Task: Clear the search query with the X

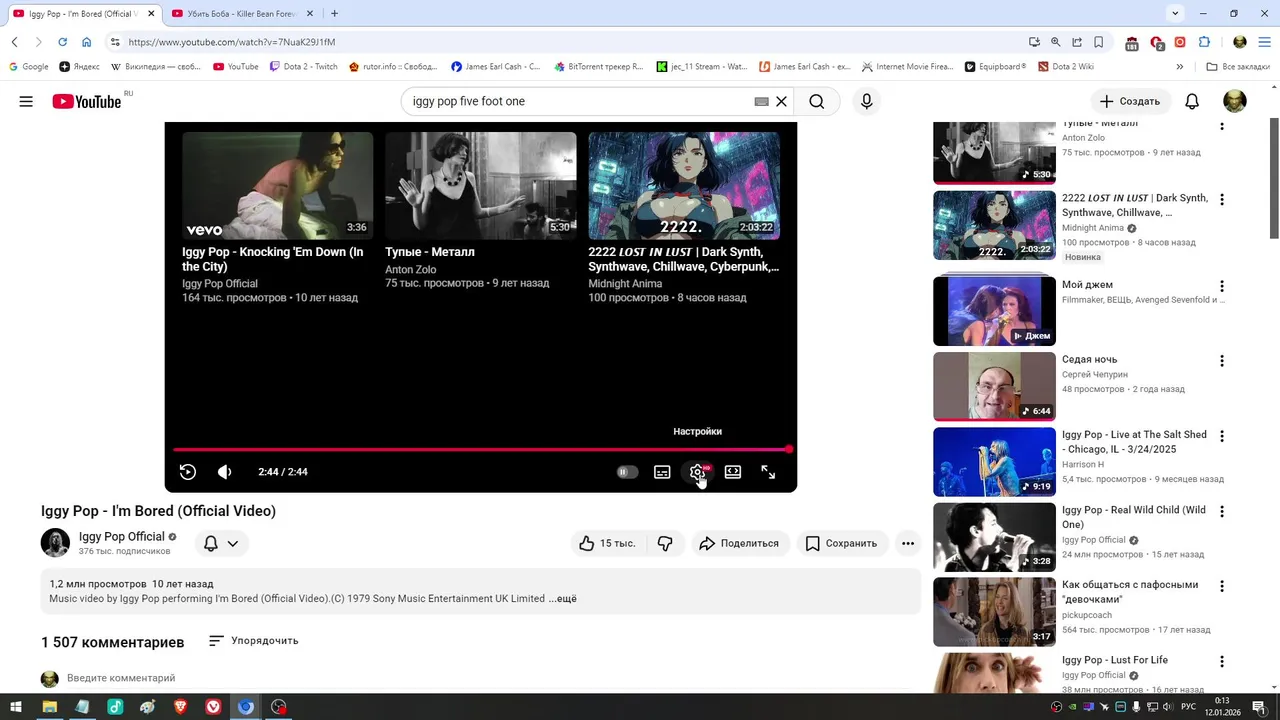Action: tap(782, 101)
